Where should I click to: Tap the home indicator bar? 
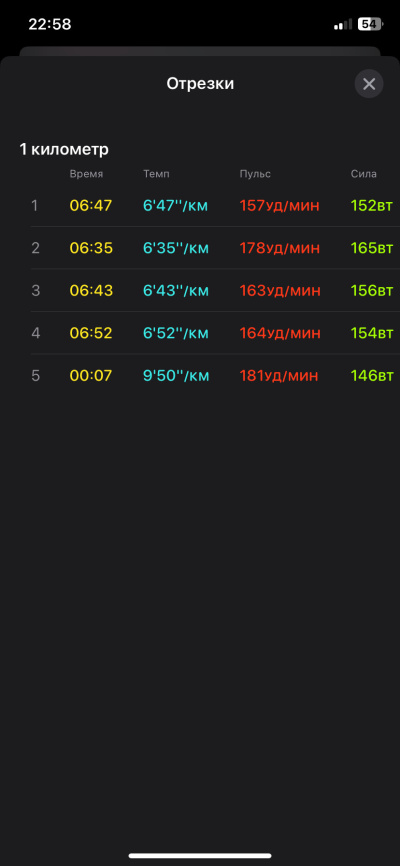coord(200,856)
